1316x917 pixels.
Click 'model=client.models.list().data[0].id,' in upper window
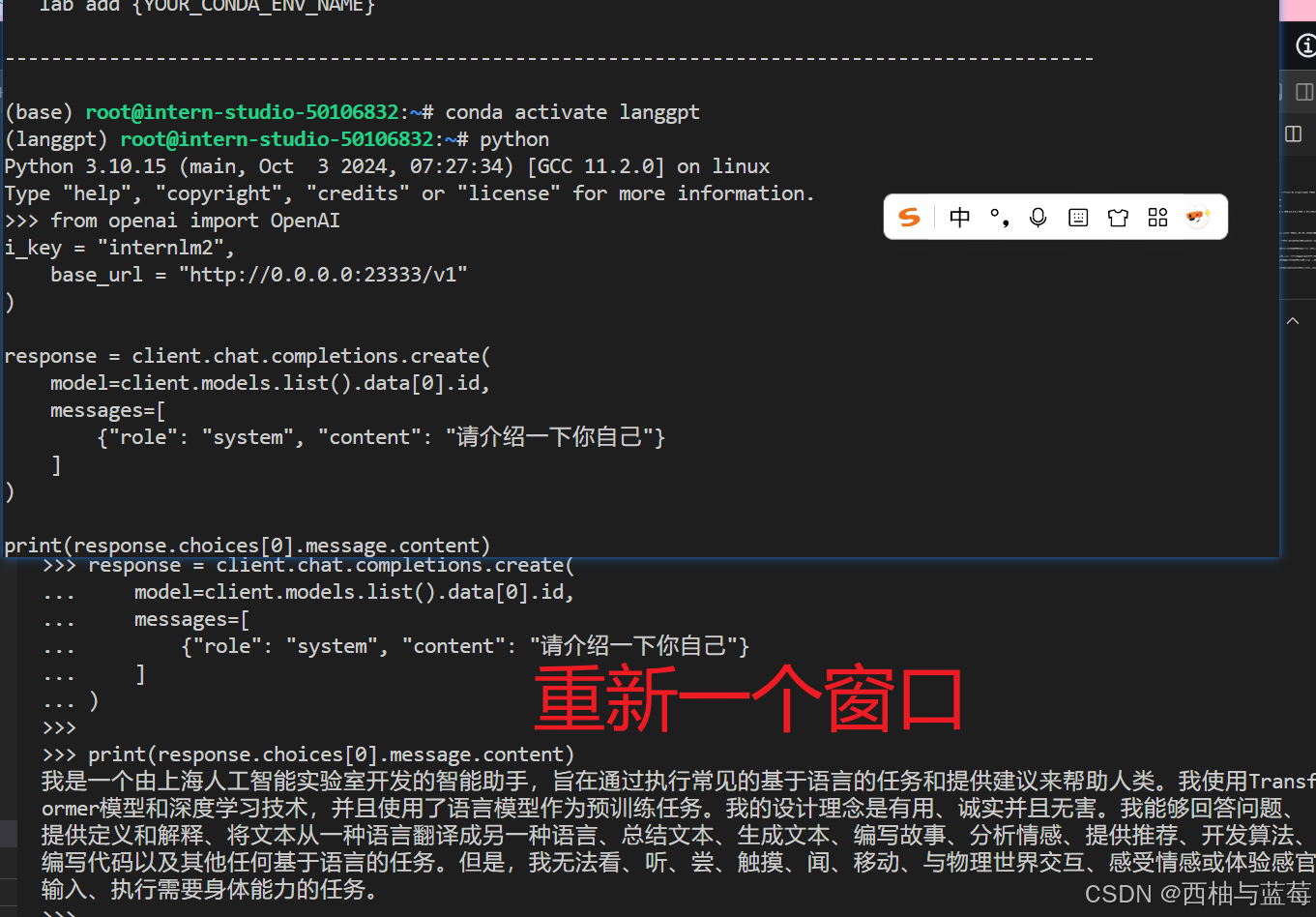pyautogui.click(x=271, y=383)
